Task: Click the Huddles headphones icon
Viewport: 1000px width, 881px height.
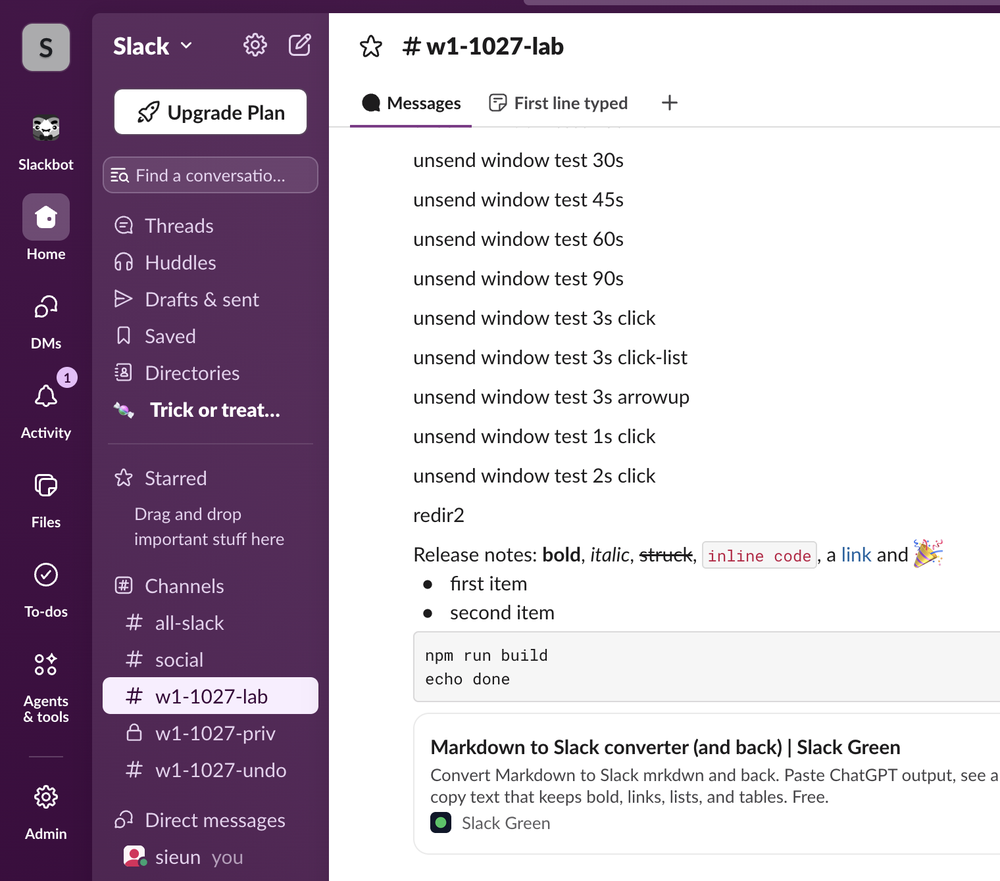Action: click(124, 262)
